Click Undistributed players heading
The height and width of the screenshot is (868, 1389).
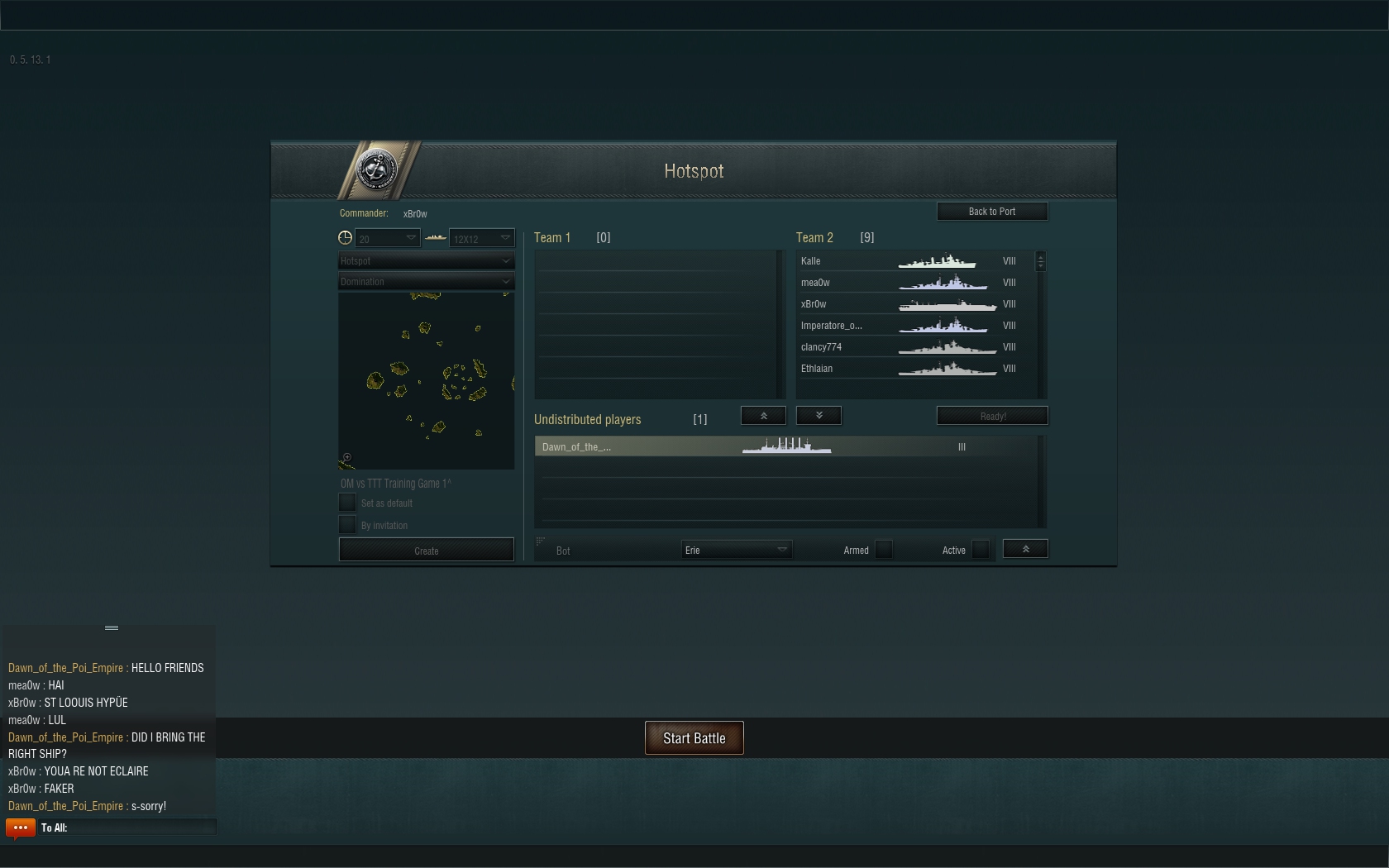[x=587, y=420]
